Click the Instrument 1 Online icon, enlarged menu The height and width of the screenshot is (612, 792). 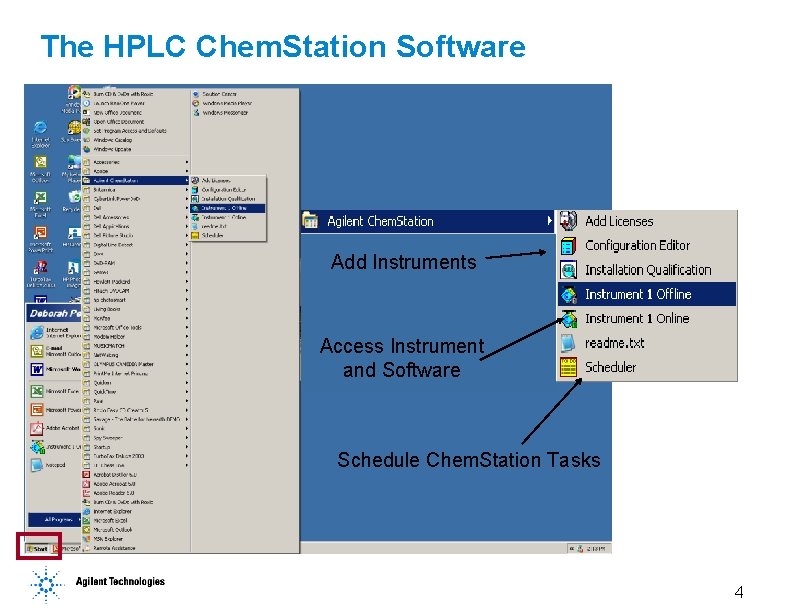(568, 319)
